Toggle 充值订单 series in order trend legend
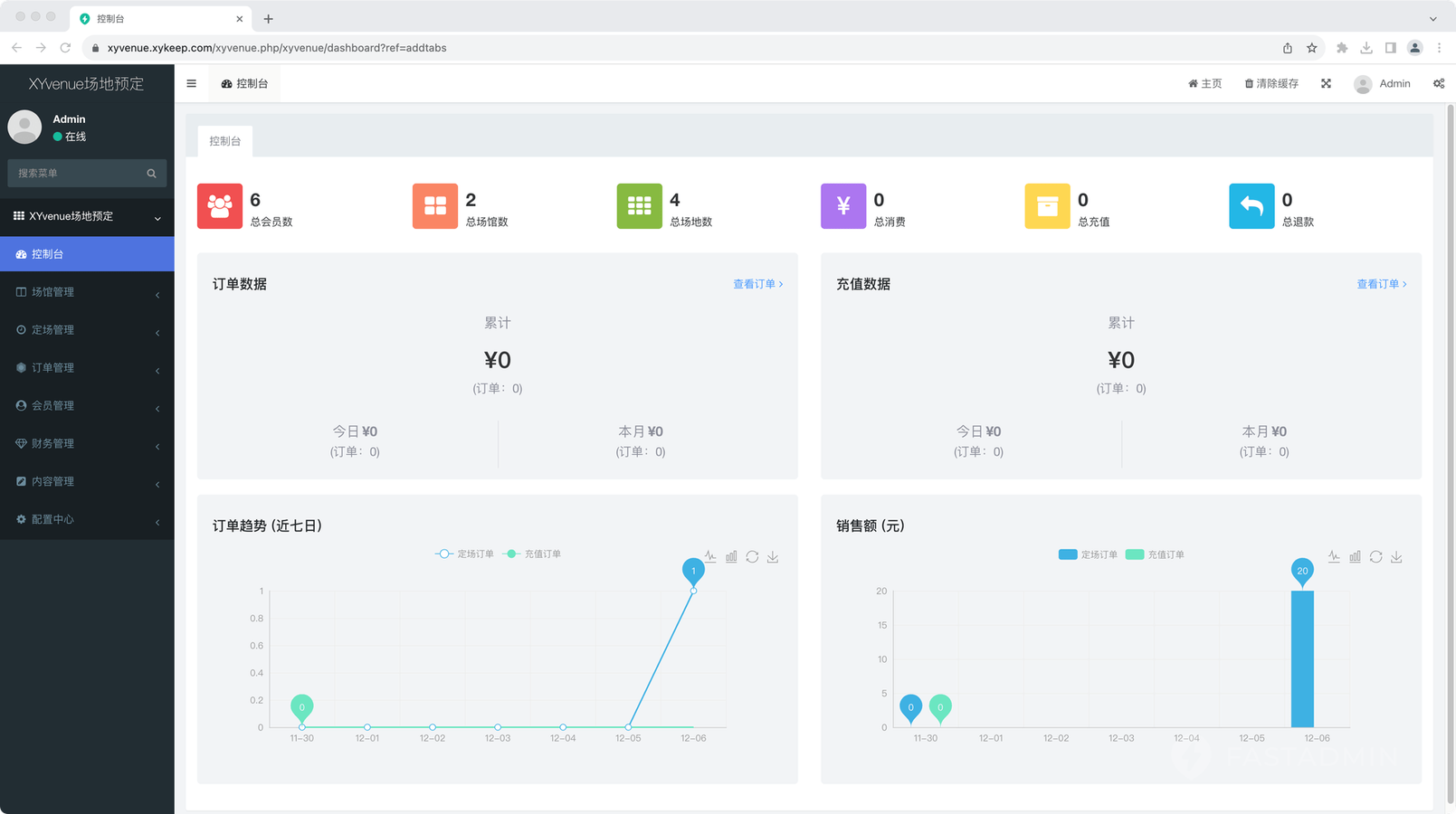This screenshot has width=1456, height=814. pyautogui.click(x=532, y=554)
